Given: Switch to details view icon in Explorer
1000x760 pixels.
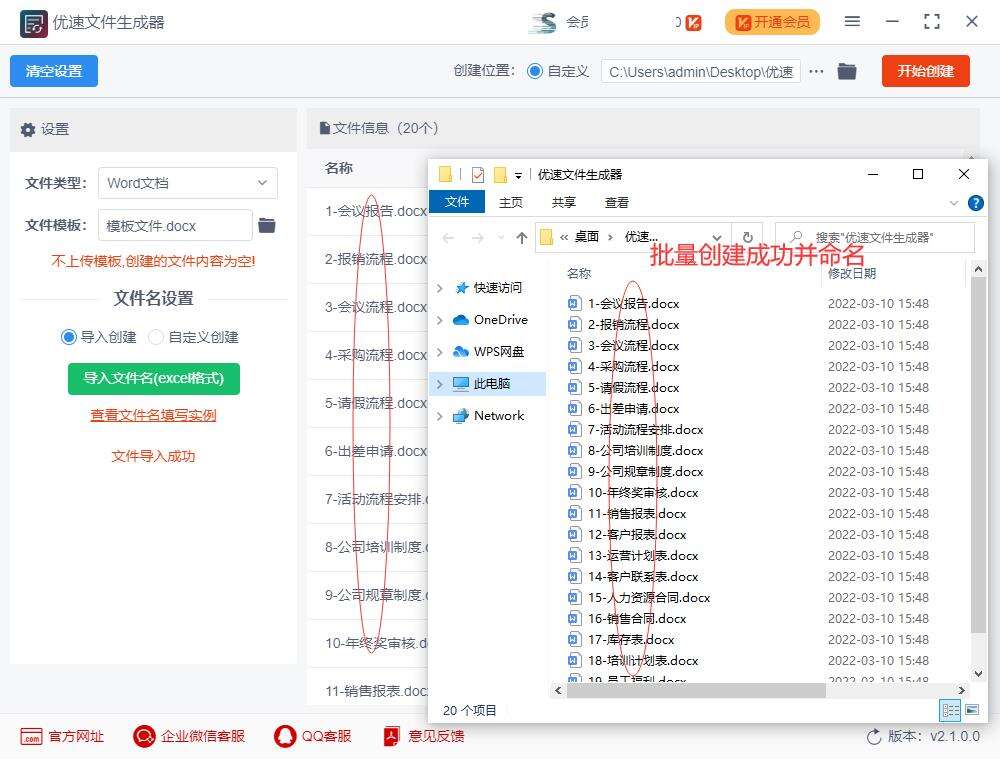Looking at the screenshot, I should click(950, 710).
